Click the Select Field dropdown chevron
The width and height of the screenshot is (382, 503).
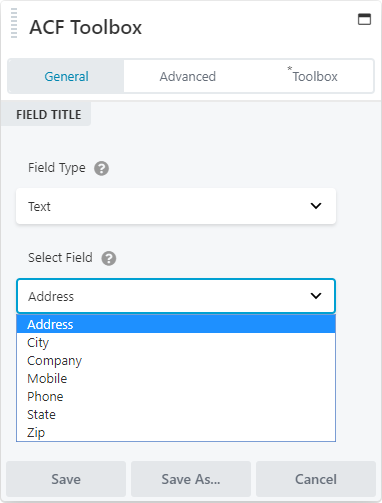pos(316,296)
